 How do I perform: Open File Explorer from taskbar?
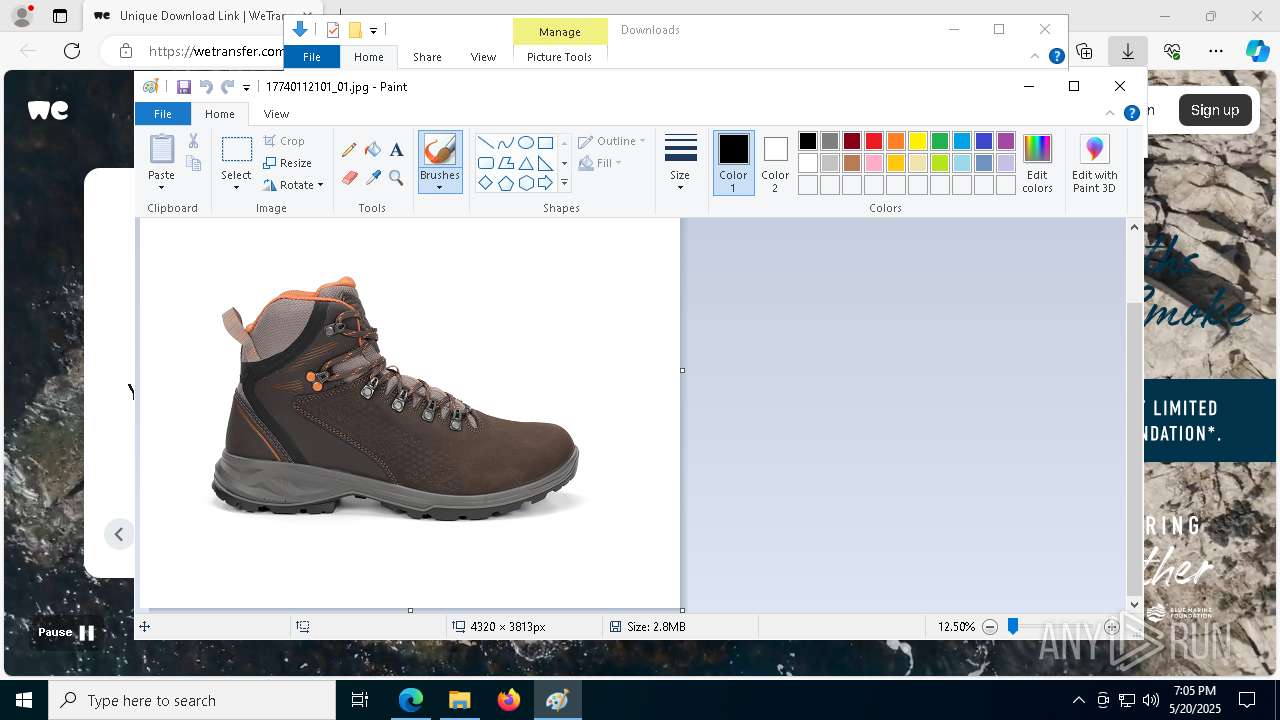[x=459, y=700]
